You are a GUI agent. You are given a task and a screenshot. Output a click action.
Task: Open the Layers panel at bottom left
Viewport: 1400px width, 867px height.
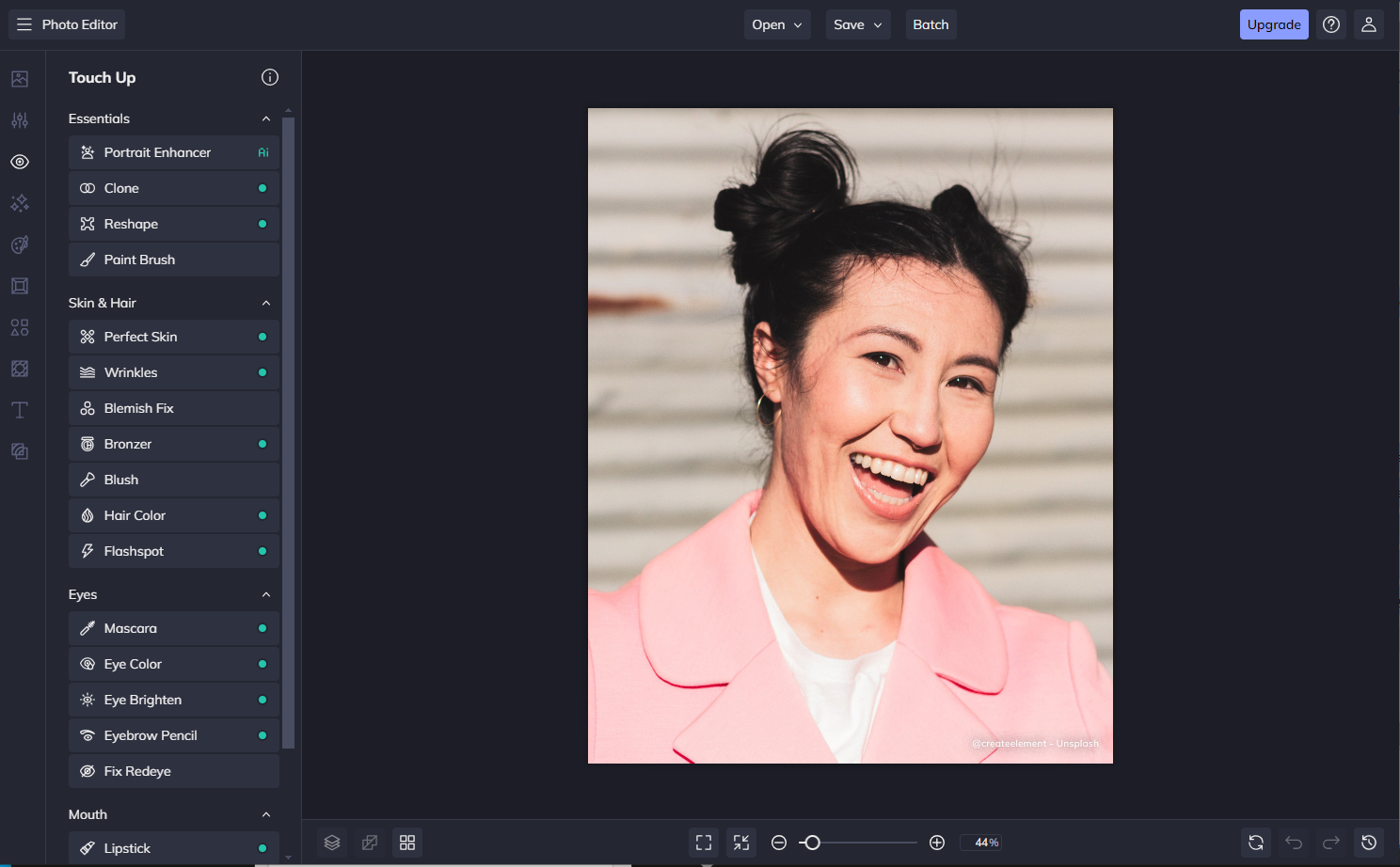pyautogui.click(x=331, y=843)
